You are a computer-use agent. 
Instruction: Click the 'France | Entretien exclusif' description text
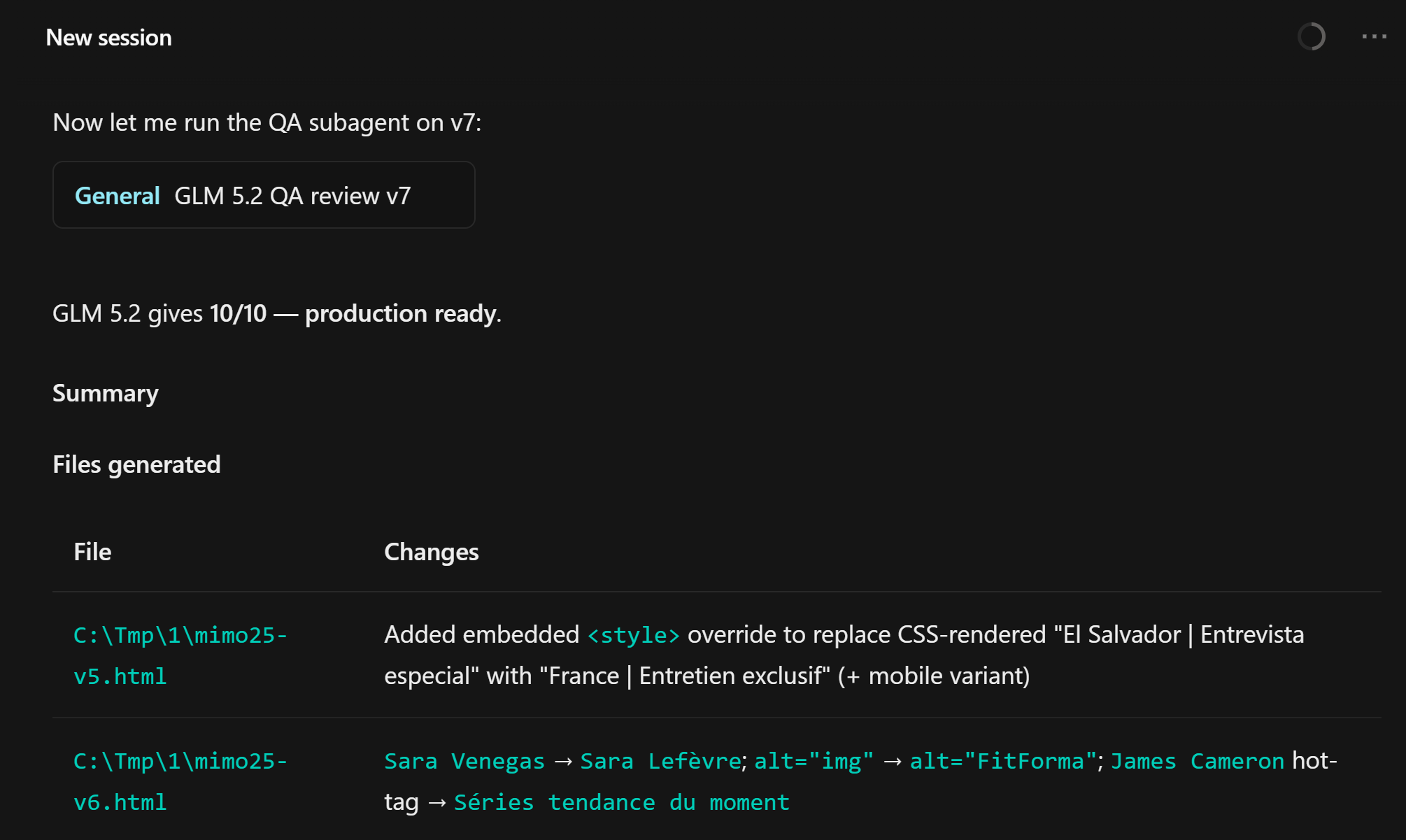(x=685, y=676)
